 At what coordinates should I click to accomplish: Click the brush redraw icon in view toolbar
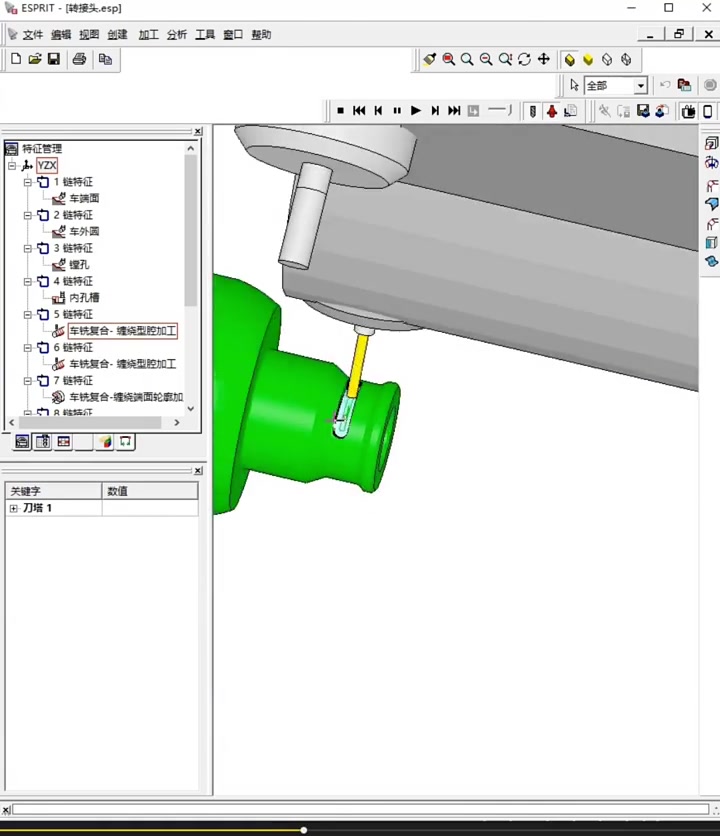click(429, 59)
